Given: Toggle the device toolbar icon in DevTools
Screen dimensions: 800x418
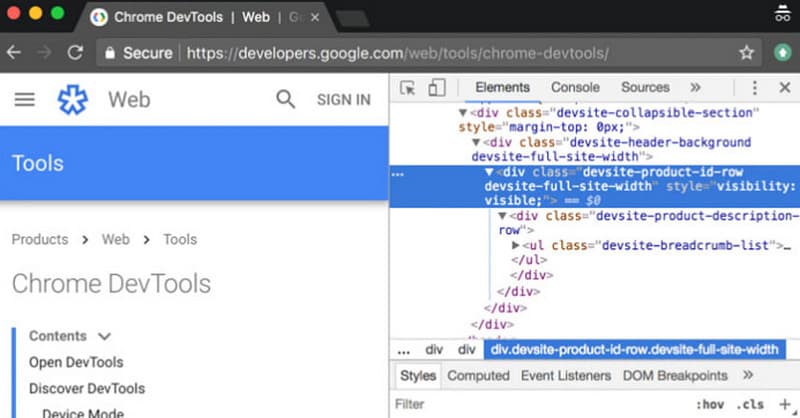Looking at the screenshot, I should point(437,88).
